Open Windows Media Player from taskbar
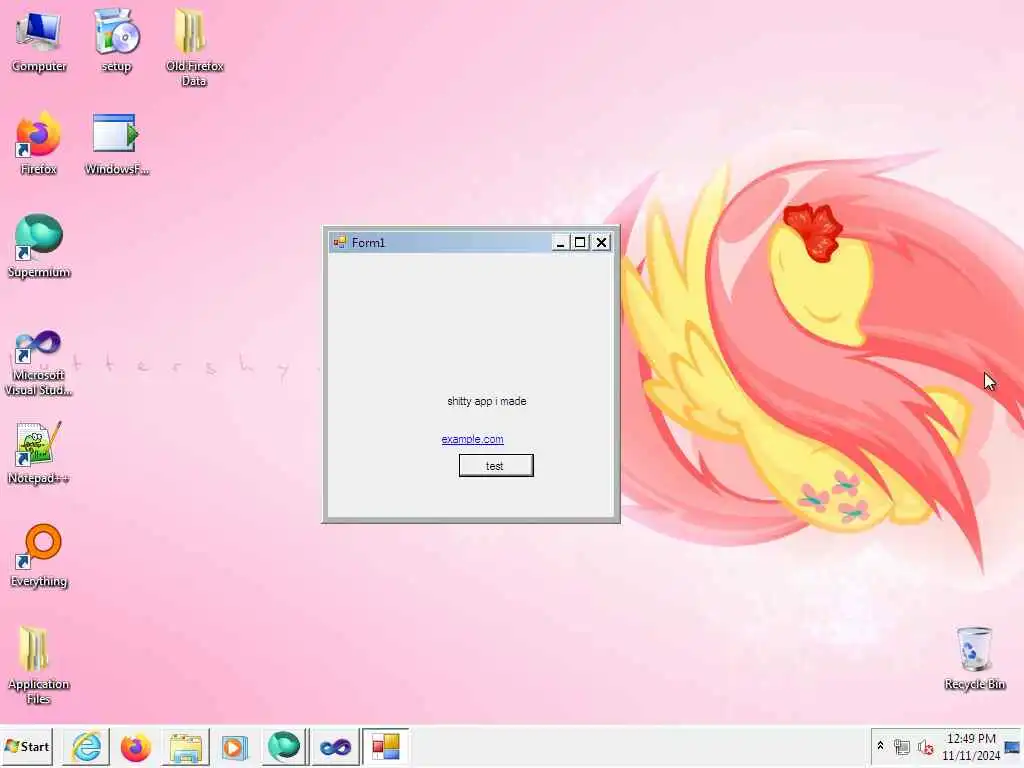This screenshot has width=1024, height=768. (234, 746)
